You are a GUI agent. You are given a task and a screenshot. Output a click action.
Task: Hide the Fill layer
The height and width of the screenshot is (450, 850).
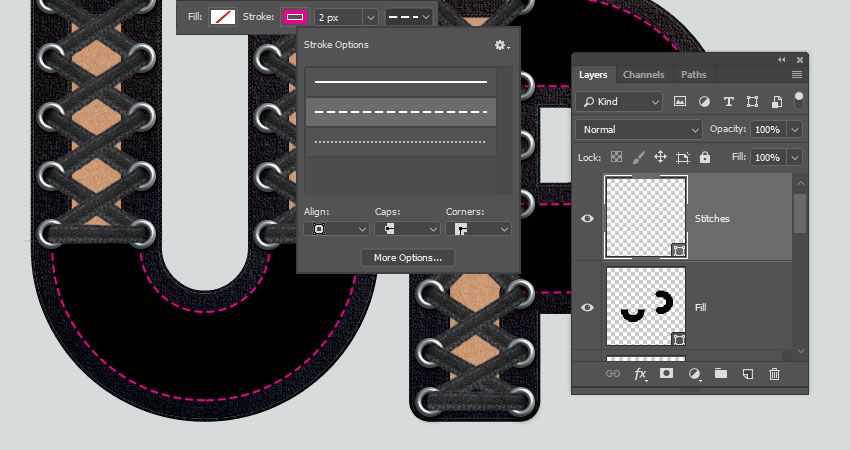[x=587, y=307]
